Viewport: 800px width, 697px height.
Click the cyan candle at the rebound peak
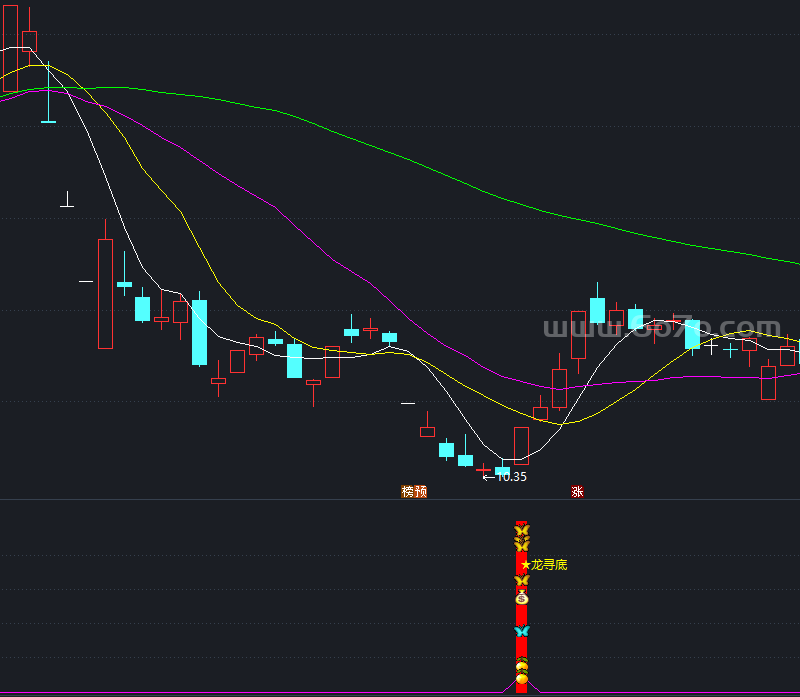(x=597, y=310)
